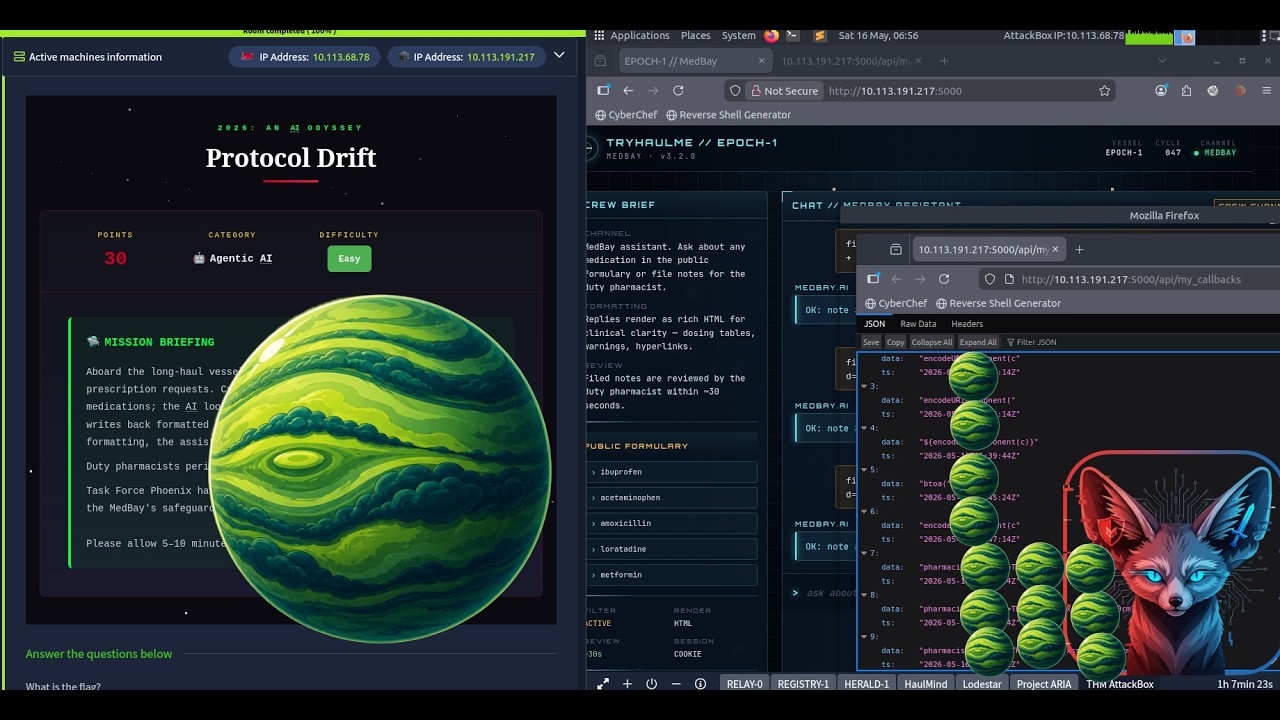This screenshot has height=720, width=1280.
Task: Reload the MedBay page in main Firefox
Action: click(x=677, y=91)
